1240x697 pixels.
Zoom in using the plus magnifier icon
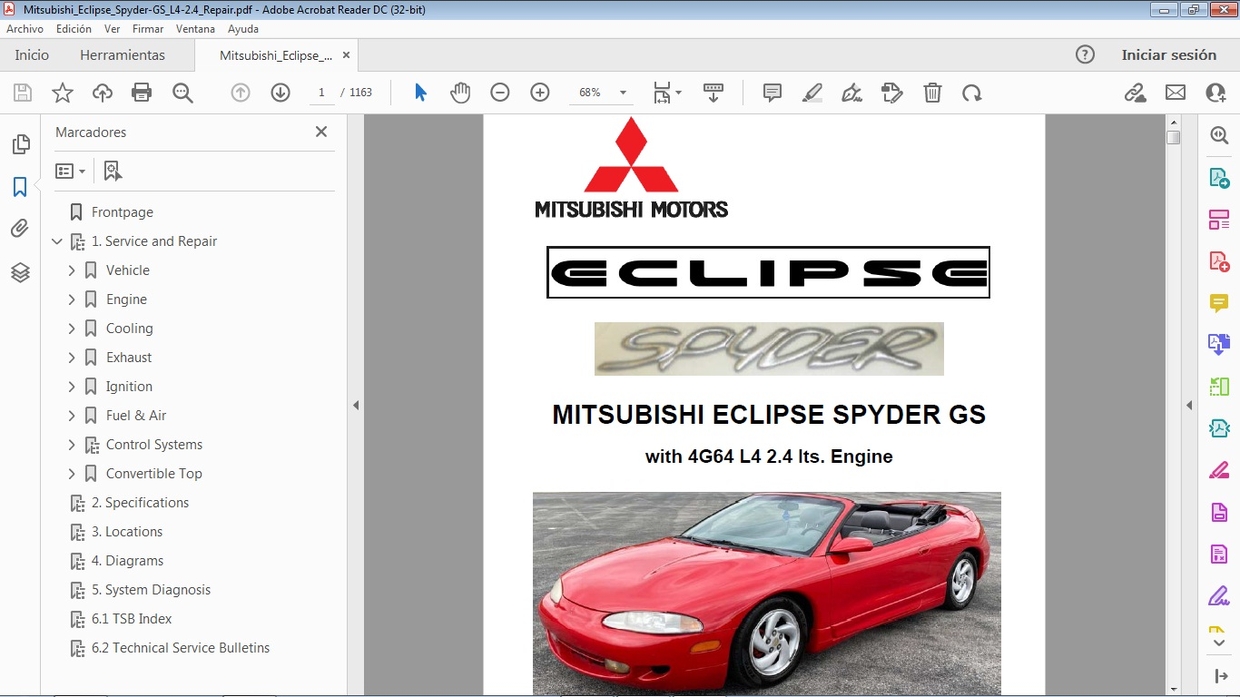pyautogui.click(x=539, y=92)
